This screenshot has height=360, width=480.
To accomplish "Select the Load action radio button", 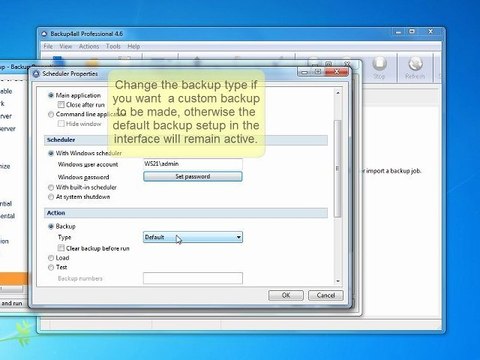I will coord(51,258).
